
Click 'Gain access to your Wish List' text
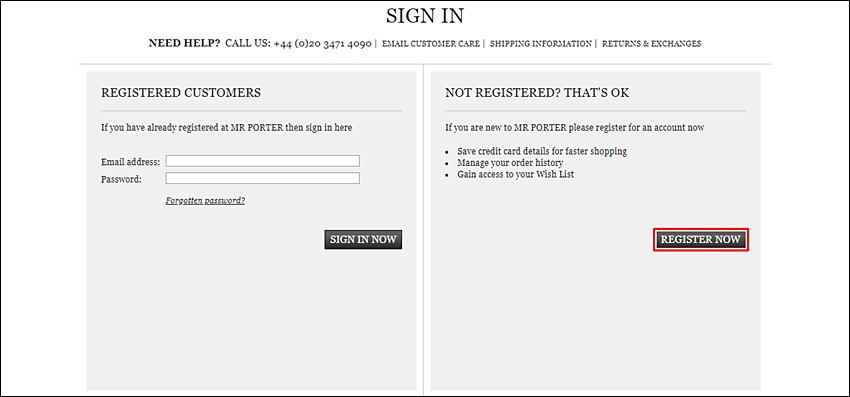[x=516, y=174]
